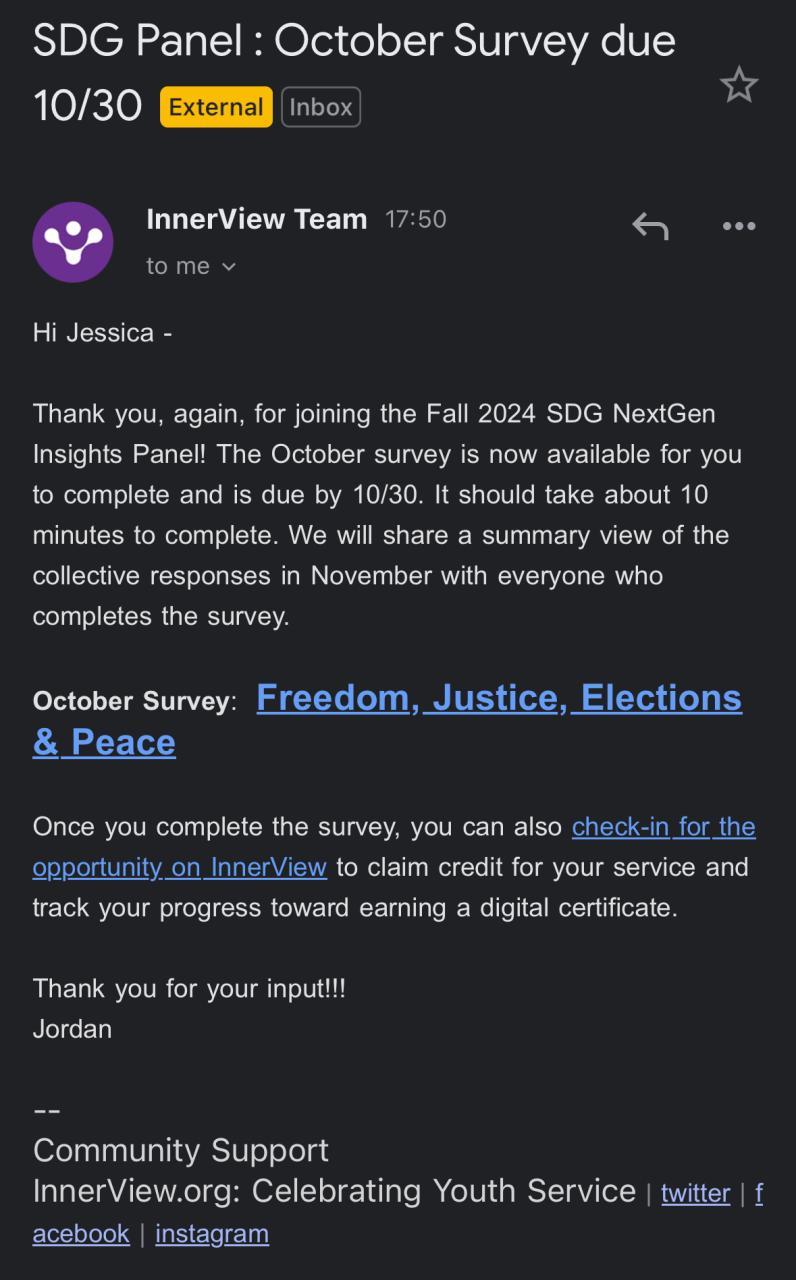Viewport: 796px width, 1280px height.
Task: Follow the check-in for the opportunity link
Action: coord(663,827)
